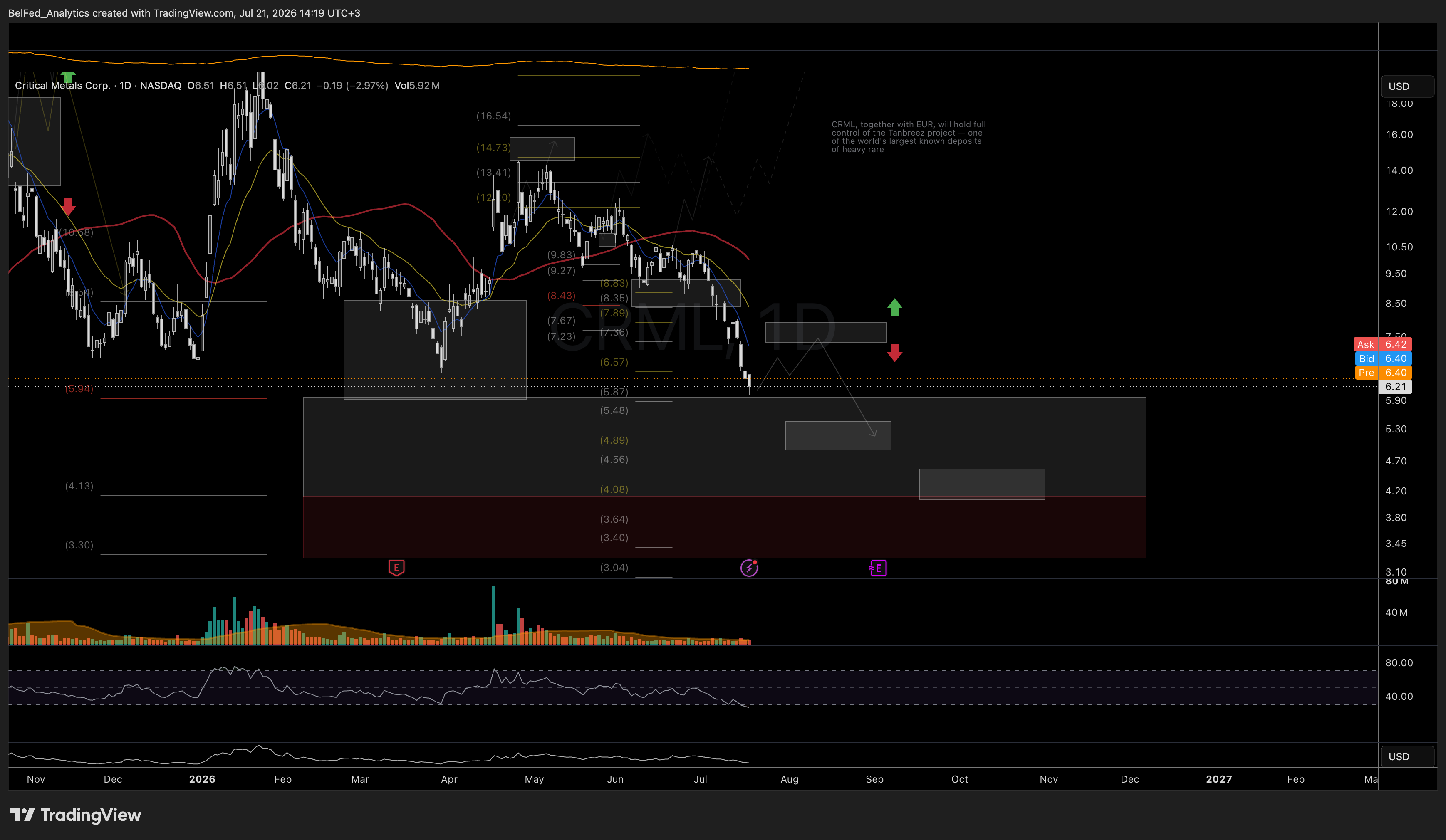Viewport: 1446px width, 840px height.
Task: Open the USD currency selector on price axis
Action: click(1406, 86)
